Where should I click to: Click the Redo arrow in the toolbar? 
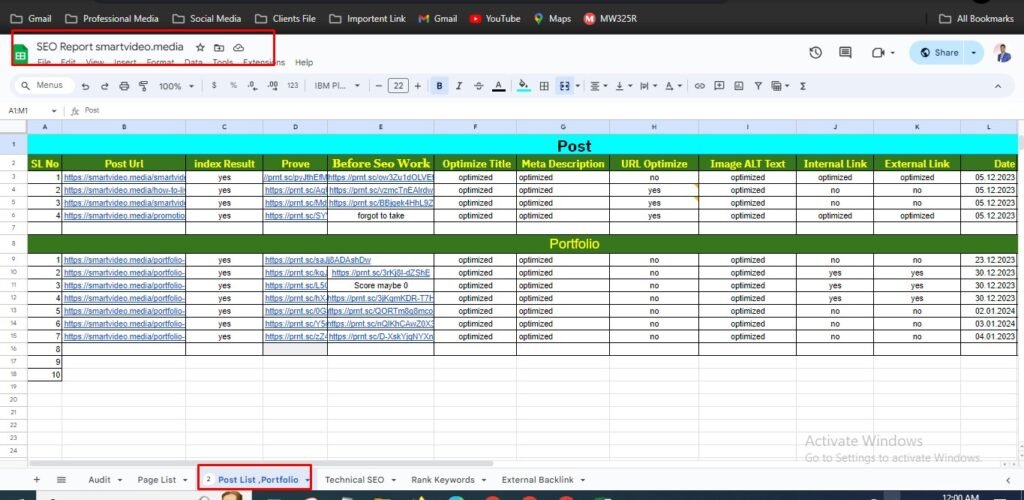pos(104,86)
